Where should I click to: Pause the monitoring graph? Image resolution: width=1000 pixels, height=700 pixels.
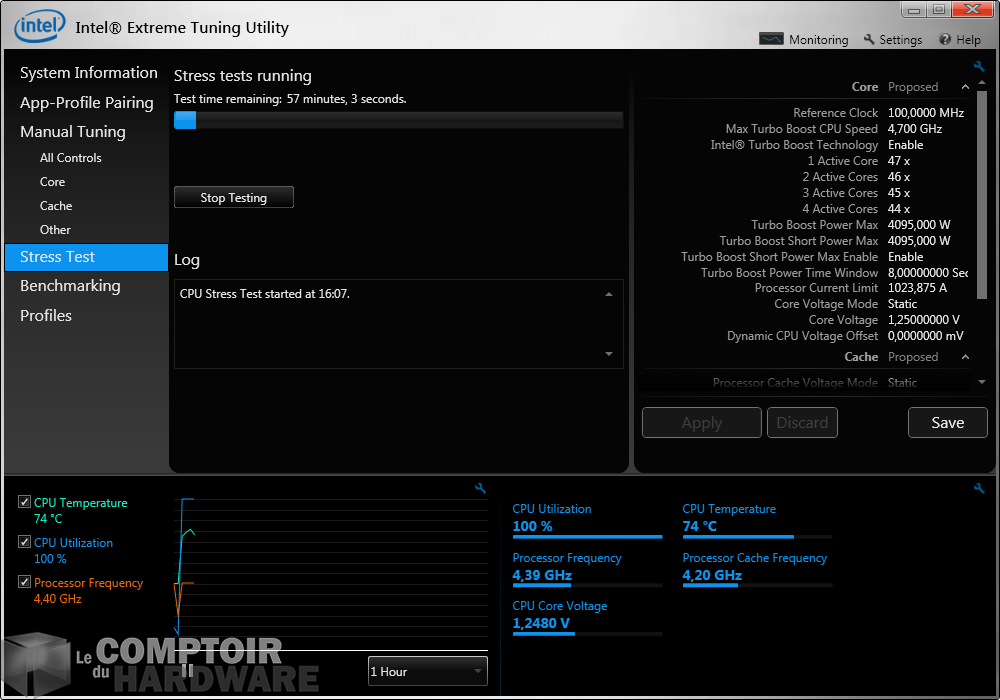[x=187, y=671]
